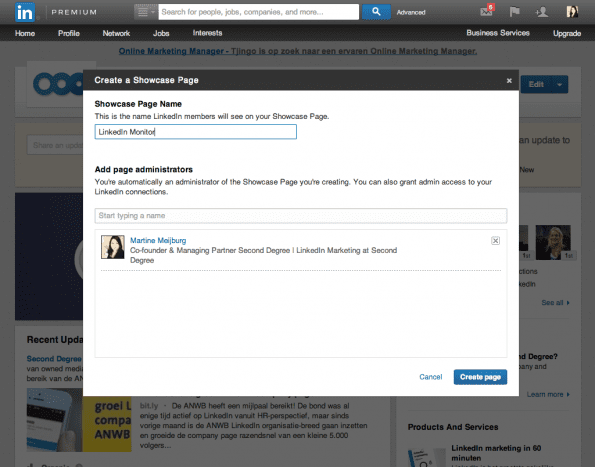Click the blue search magnifier button
This screenshot has width=595, height=467.
tap(376, 12)
